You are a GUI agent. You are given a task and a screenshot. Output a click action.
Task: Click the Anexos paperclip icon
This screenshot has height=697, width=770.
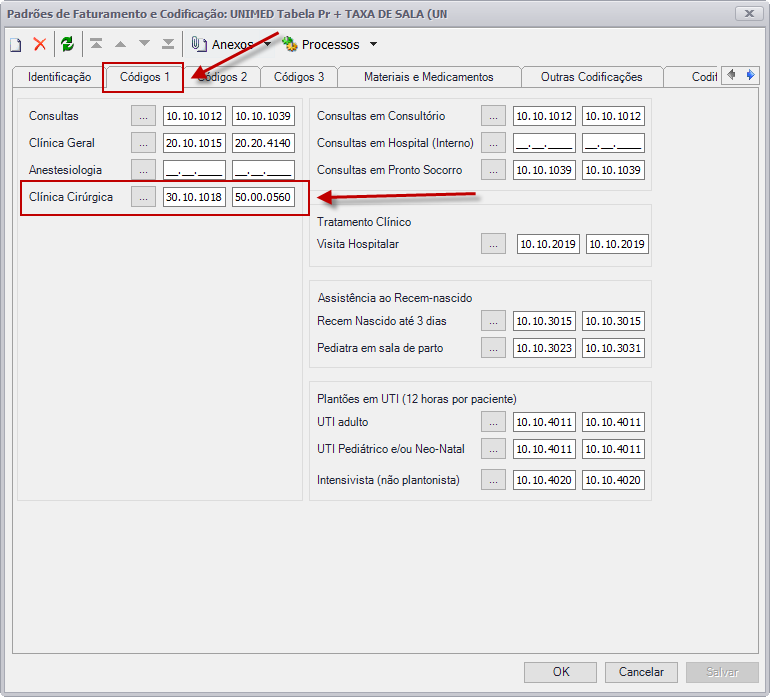pyautogui.click(x=198, y=44)
